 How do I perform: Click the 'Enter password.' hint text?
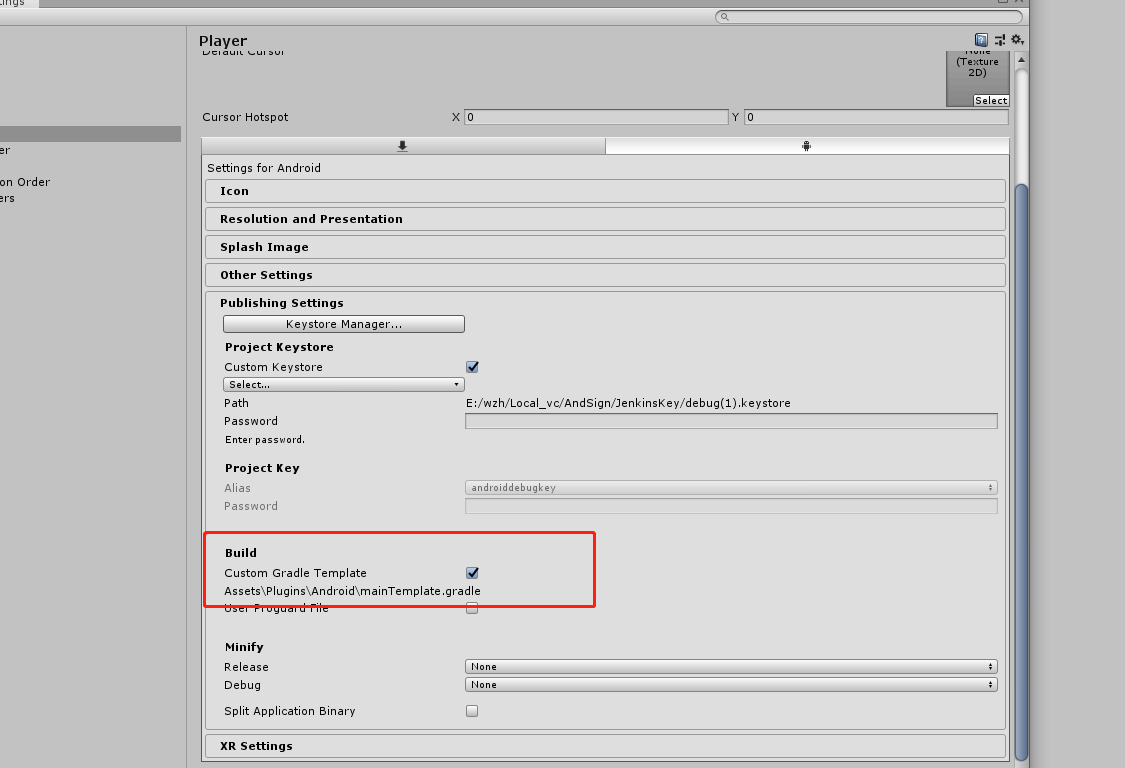(265, 440)
